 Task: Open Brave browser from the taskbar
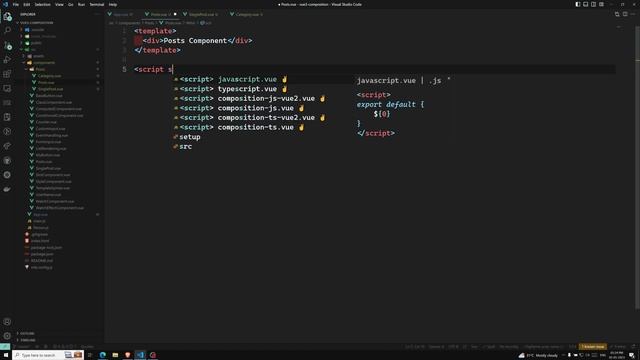click(x=128, y=355)
